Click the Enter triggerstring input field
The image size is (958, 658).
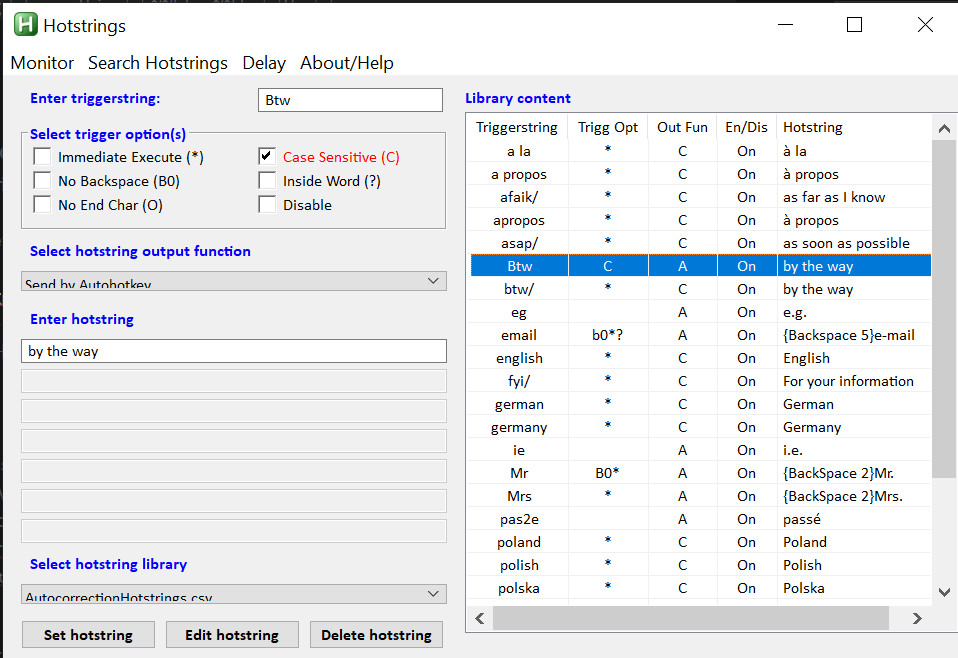(349, 100)
